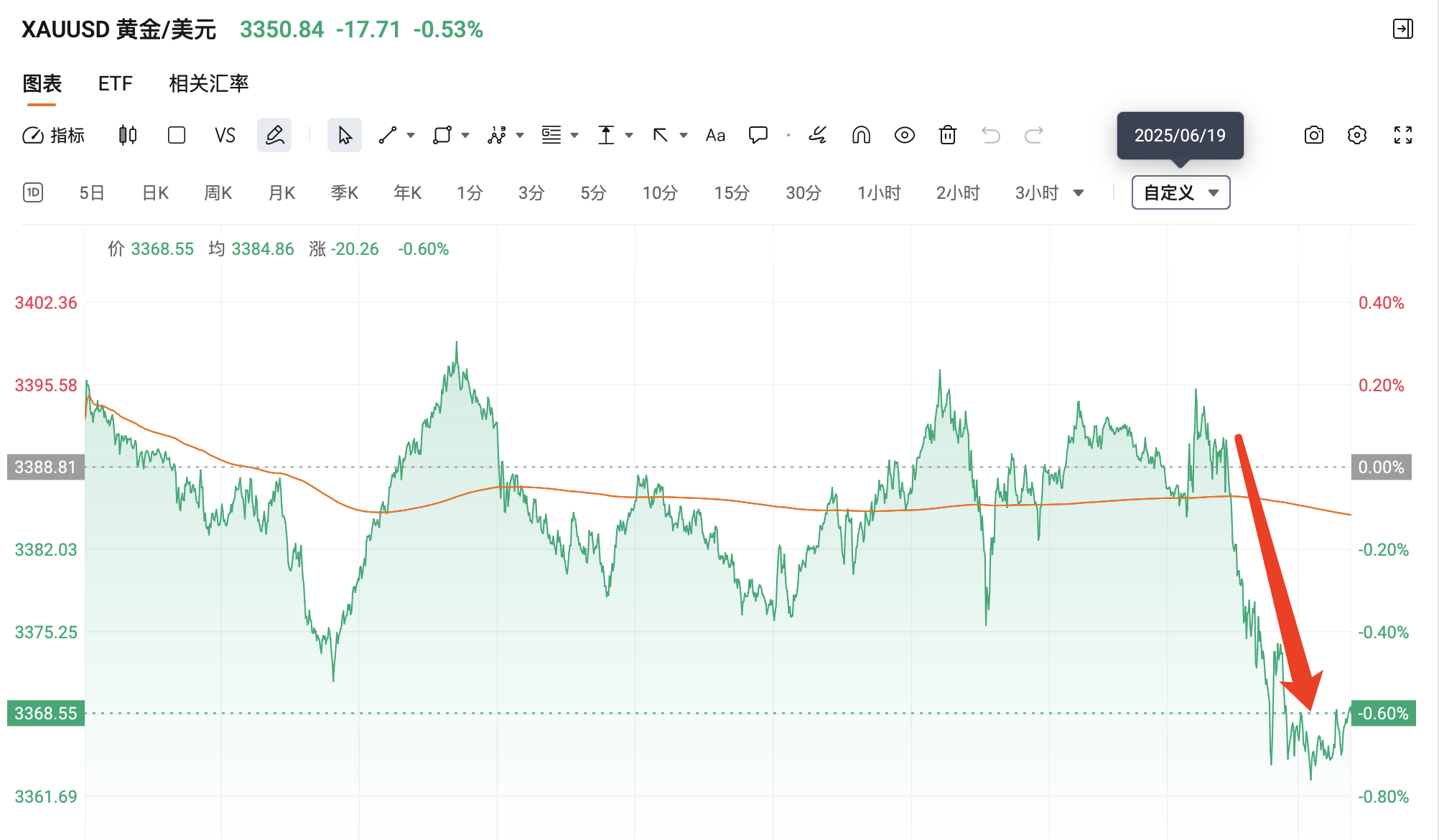Delete drawings with the trash icon

948,135
